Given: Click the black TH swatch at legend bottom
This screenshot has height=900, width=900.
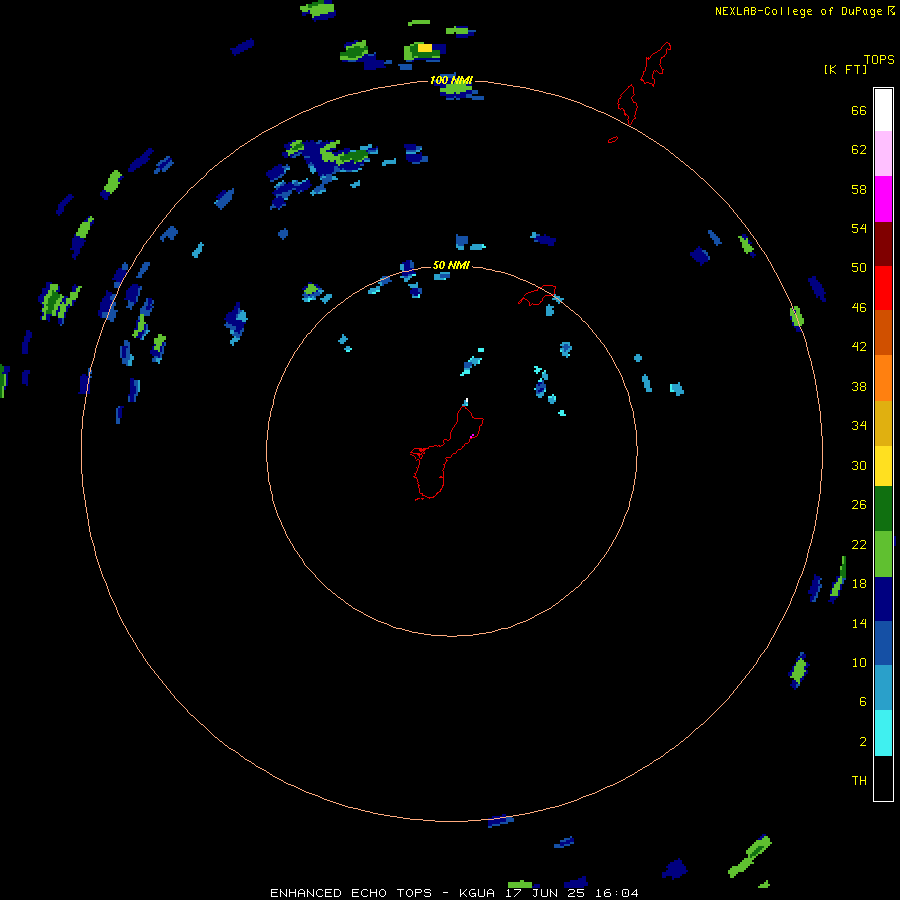Looking at the screenshot, I should (883, 778).
